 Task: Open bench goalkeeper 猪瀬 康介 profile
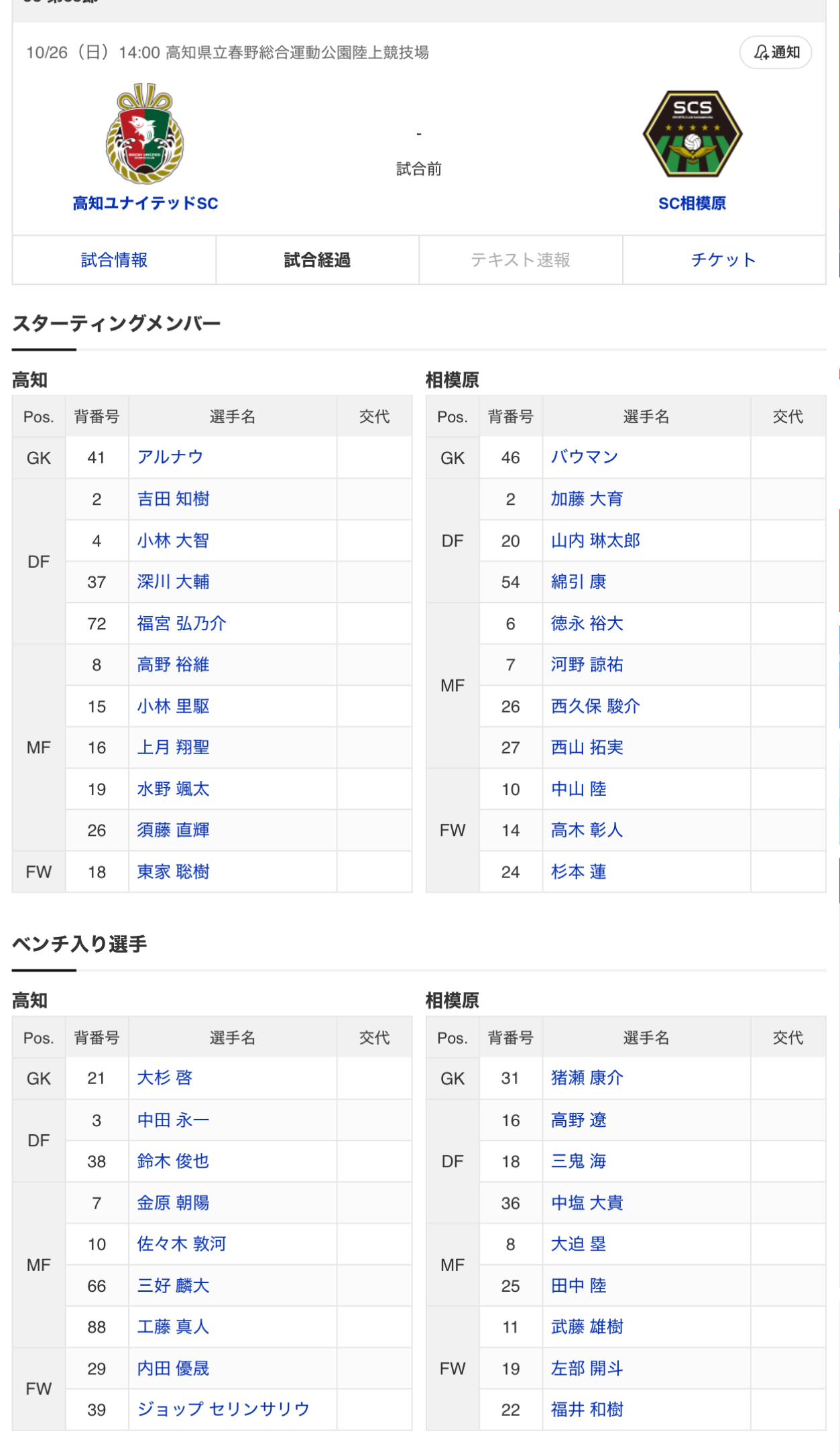point(587,1078)
